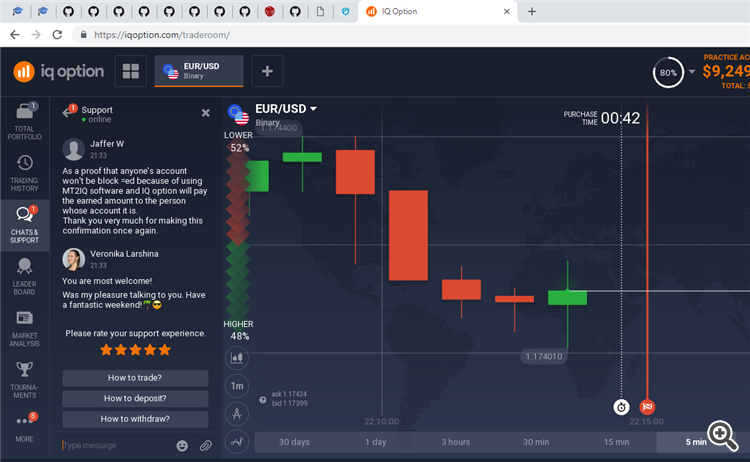Select the 15 min time range

pyautogui.click(x=616, y=442)
